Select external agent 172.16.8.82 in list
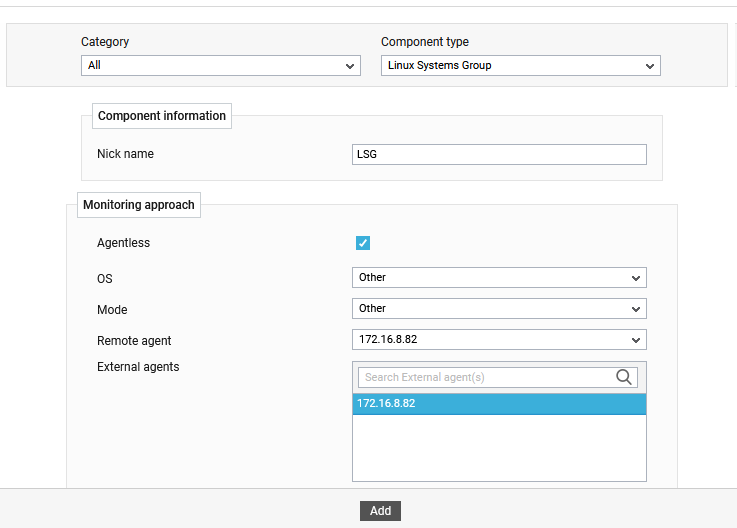 coord(499,404)
